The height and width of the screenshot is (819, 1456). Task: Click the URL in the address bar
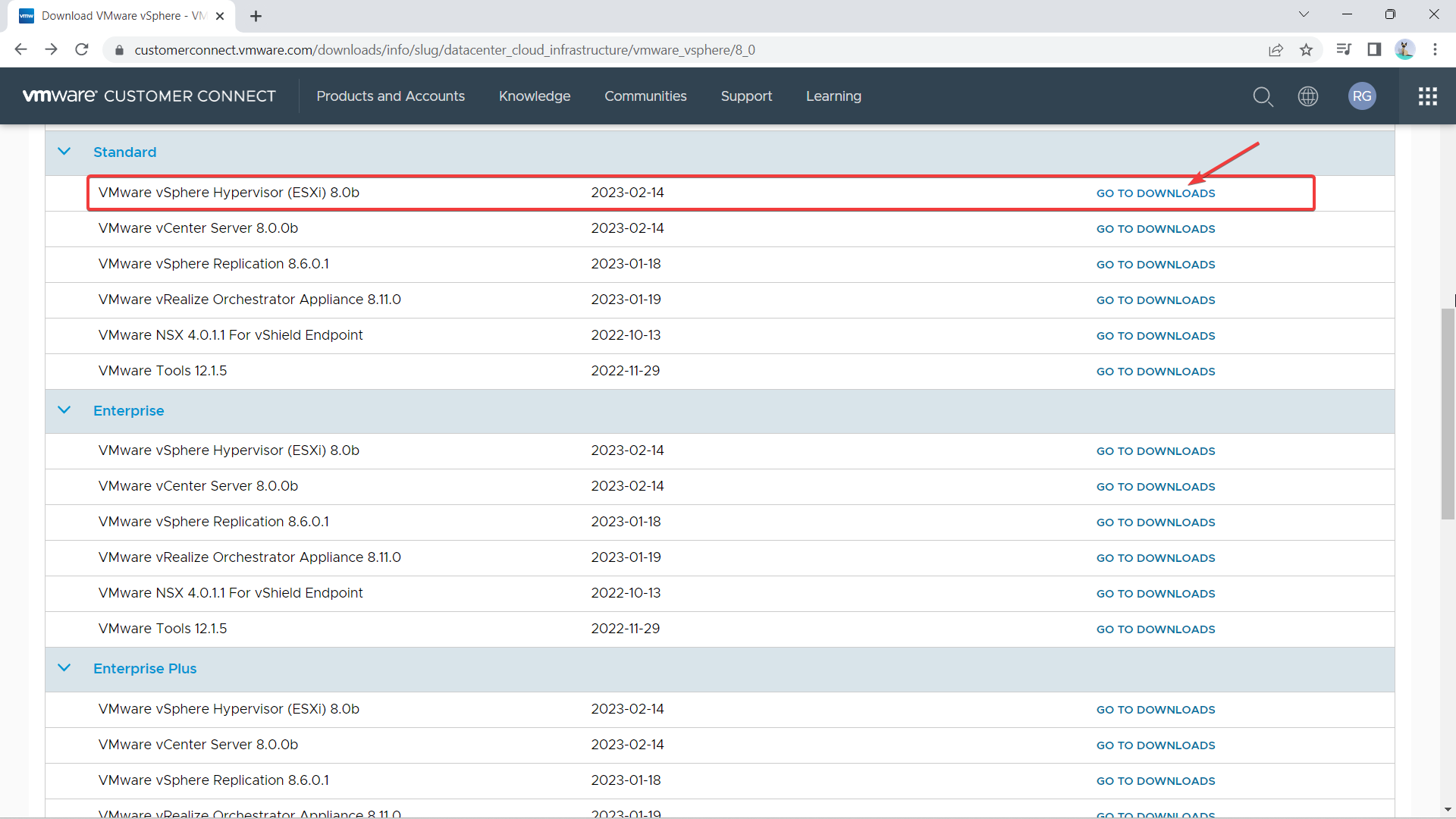[x=444, y=50]
